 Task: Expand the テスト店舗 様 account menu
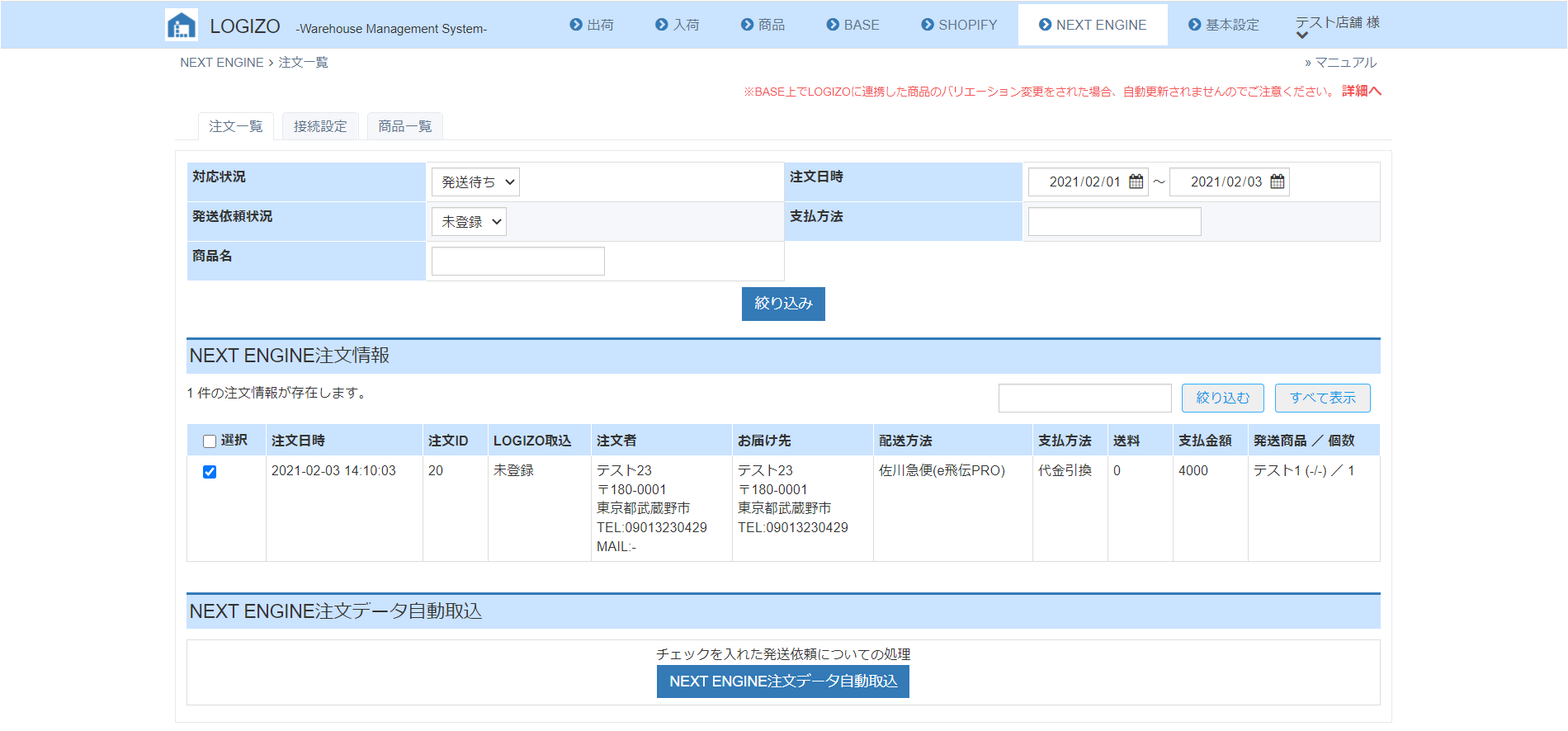click(1337, 26)
